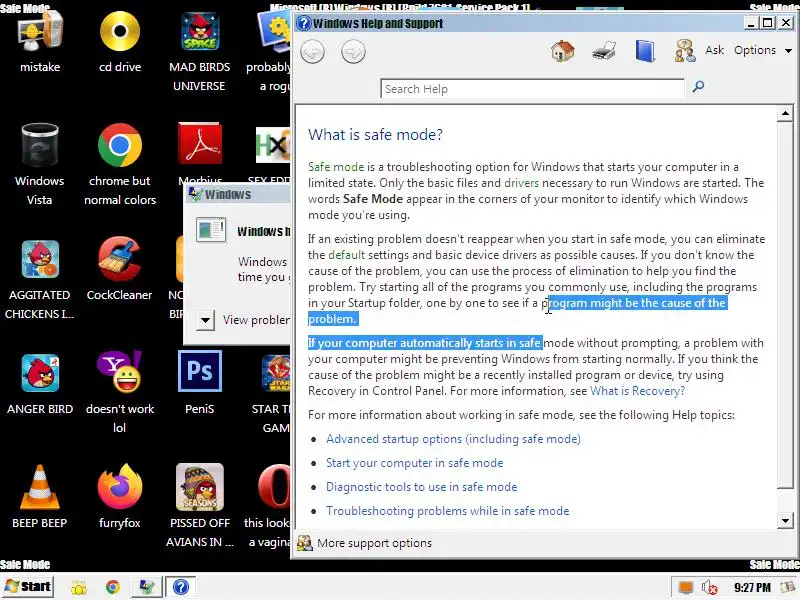The image size is (800, 600).
Task: Open 'Advanced startup options' link
Action: (x=453, y=439)
